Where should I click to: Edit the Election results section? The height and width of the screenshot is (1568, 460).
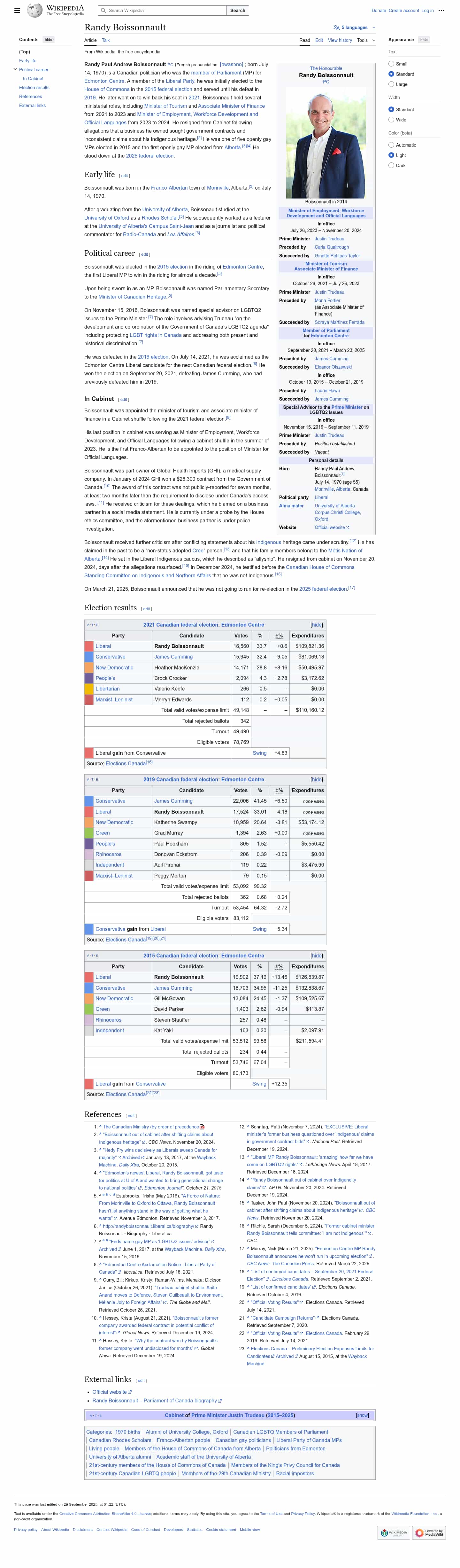point(146,609)
